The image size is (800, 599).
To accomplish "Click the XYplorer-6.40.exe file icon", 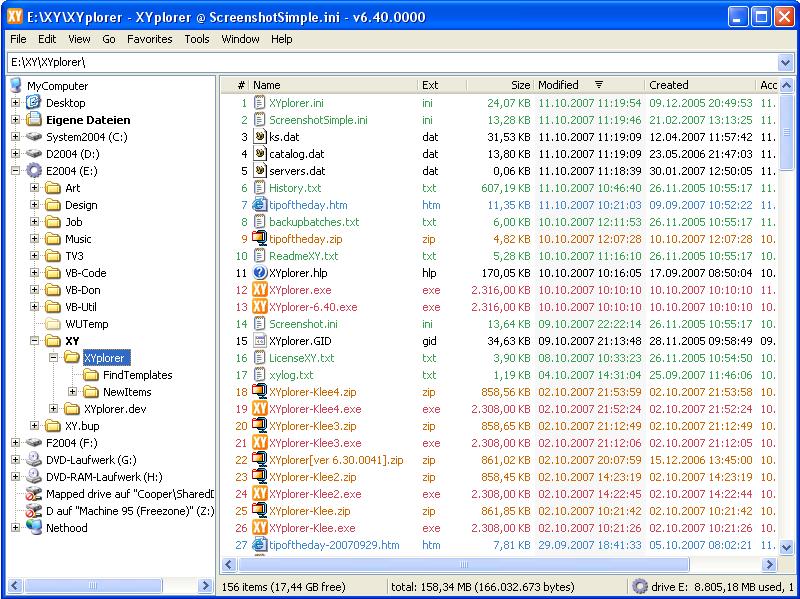I will pos(260,307).
